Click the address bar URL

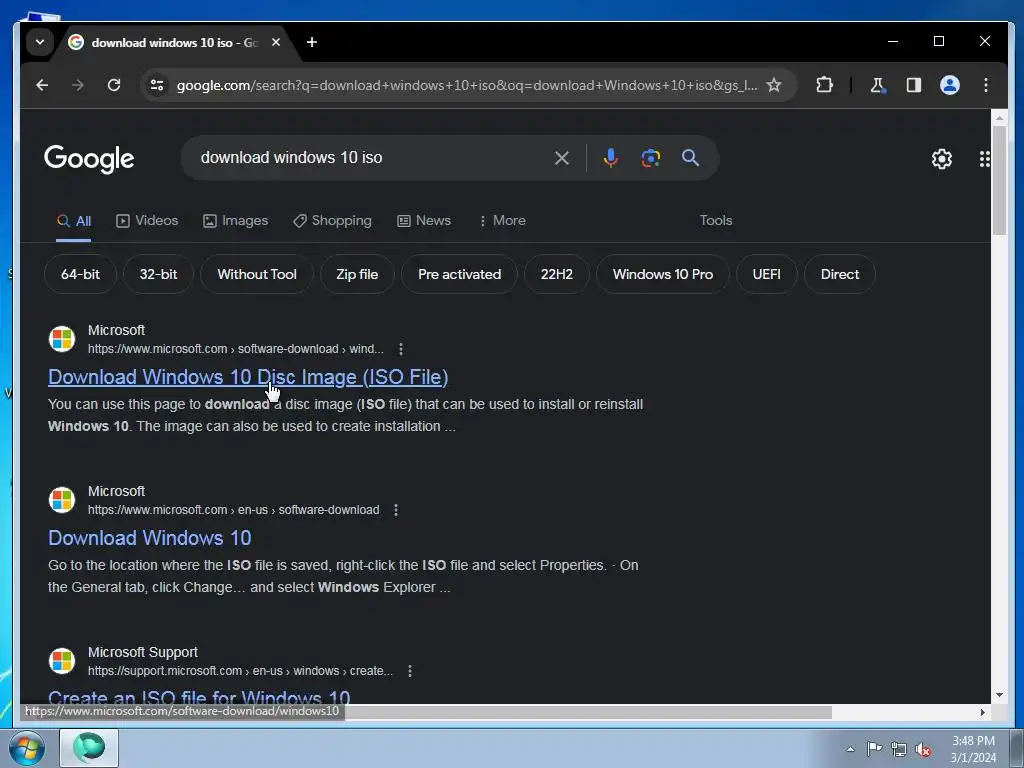(467, 85)
